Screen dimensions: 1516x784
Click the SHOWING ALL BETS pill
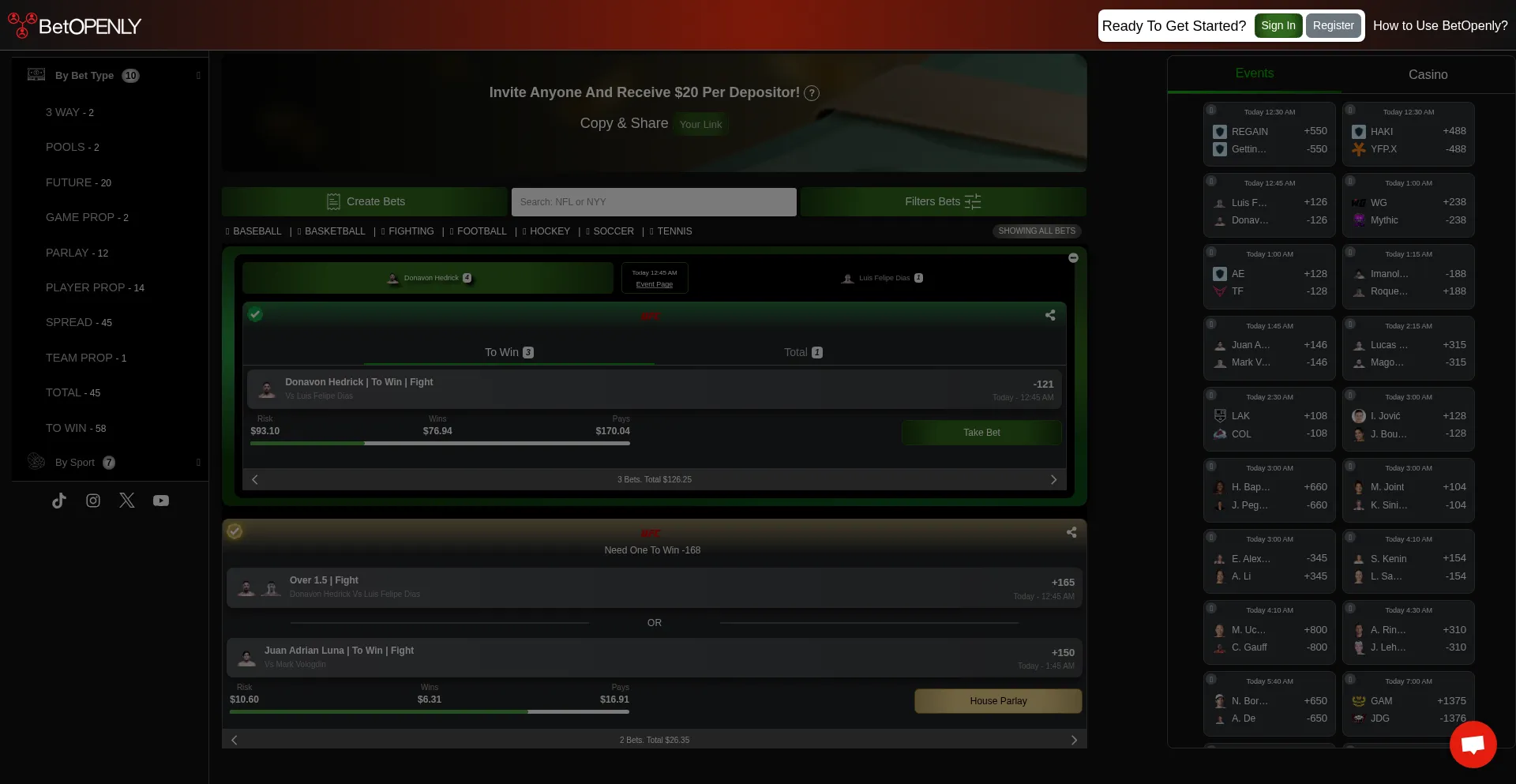point(1037,231)
